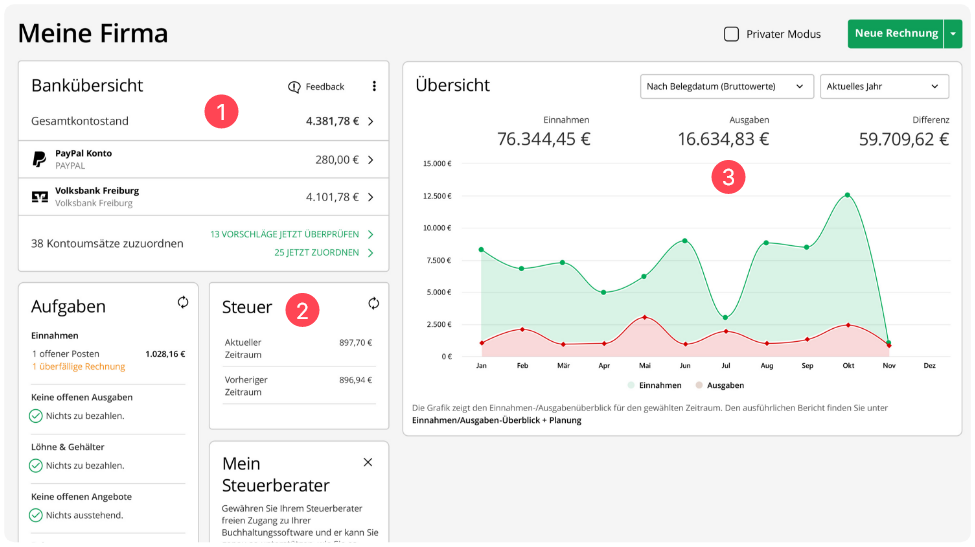975x547 pixels.
Task: Refresh the Steuer card
Action: click(x=373, y=303)
